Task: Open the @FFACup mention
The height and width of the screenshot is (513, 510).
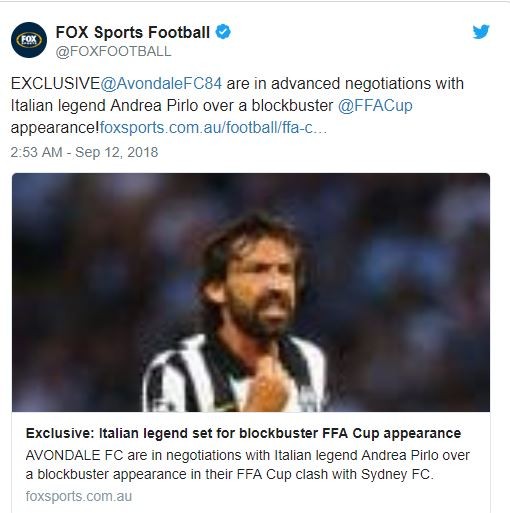Action: click(375, 106)
